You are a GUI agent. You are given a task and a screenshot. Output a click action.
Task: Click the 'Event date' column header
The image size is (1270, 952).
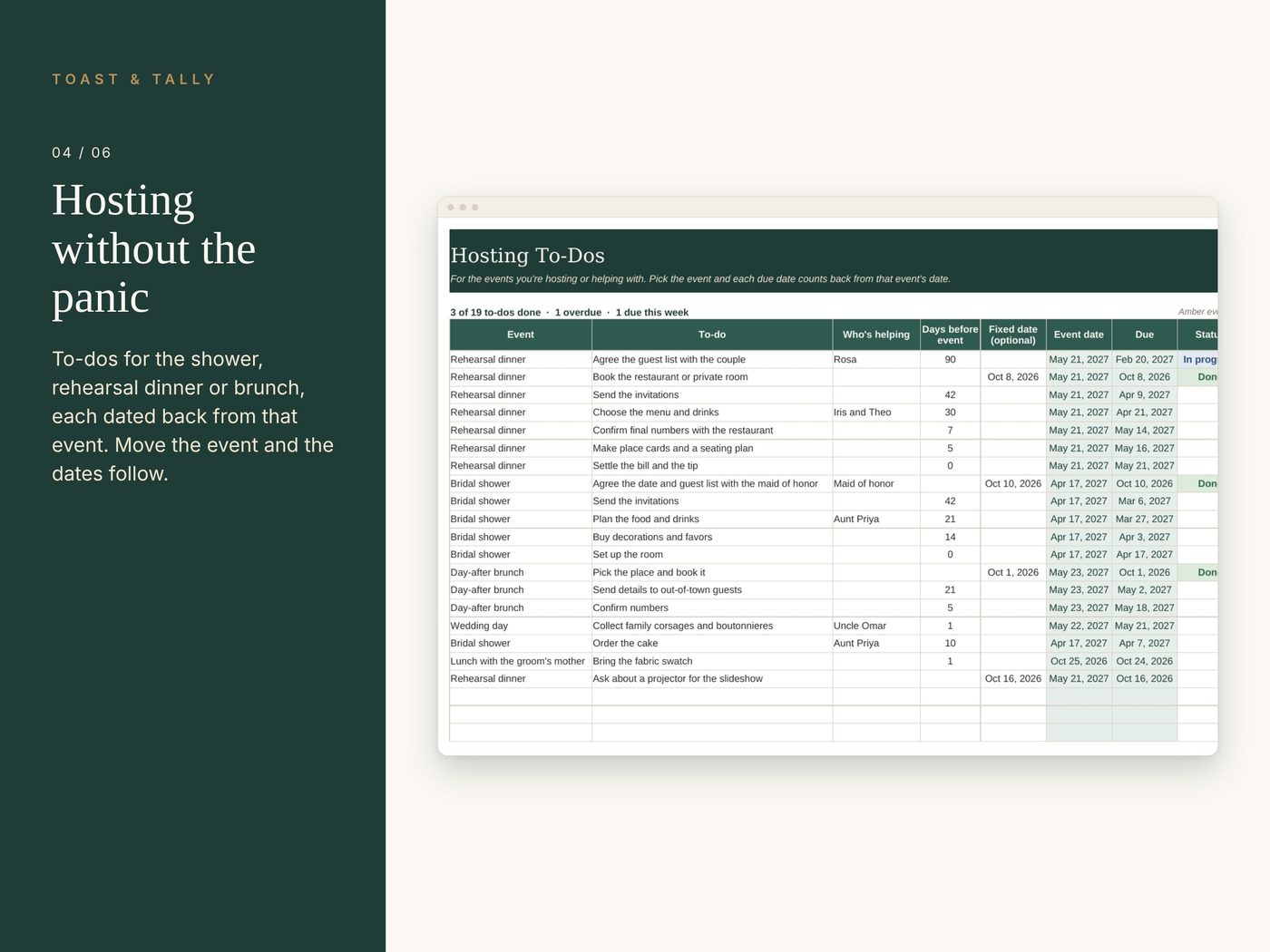(1079, 335)
